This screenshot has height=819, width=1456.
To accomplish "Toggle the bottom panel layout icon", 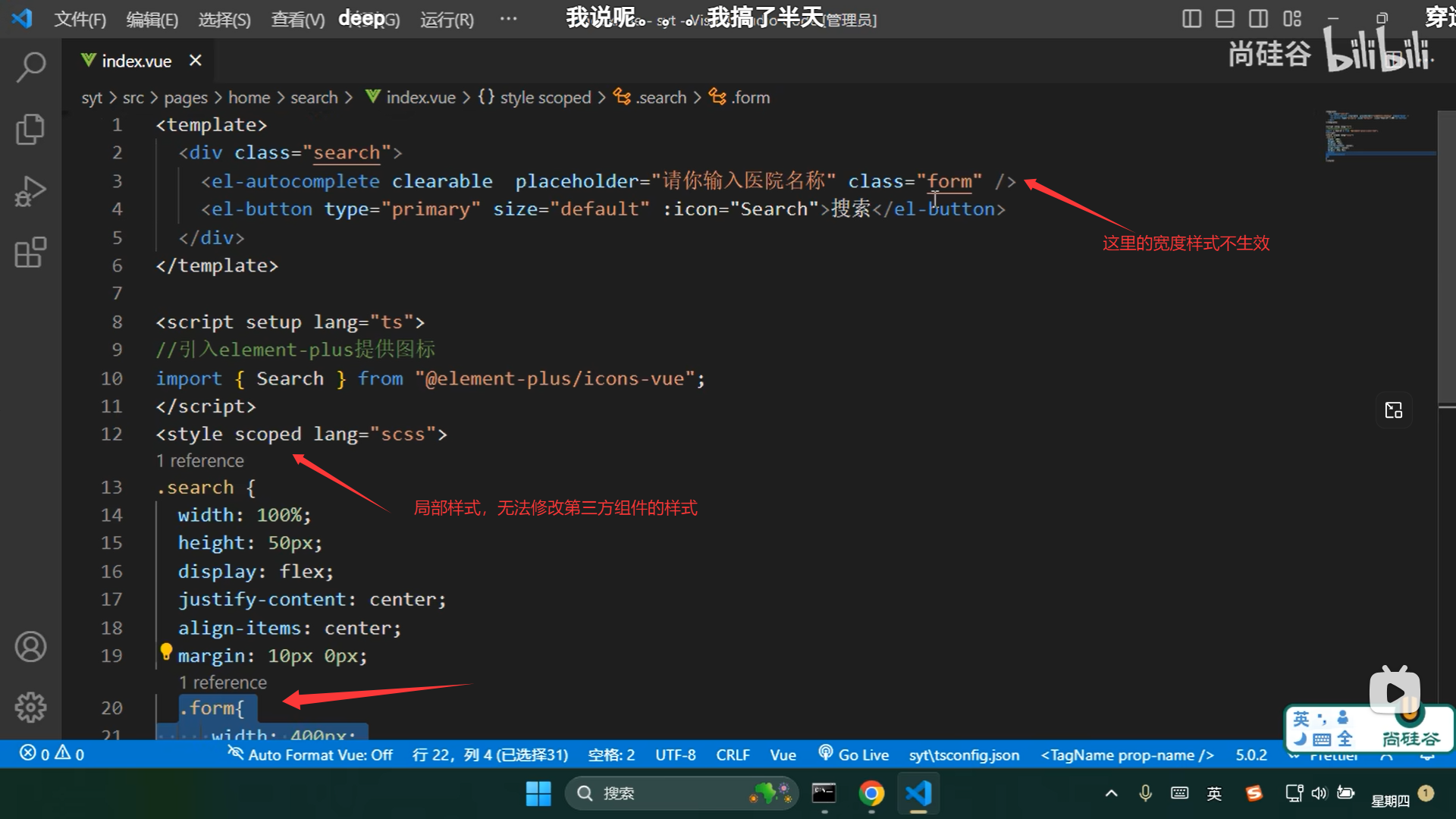I will coord(1225,19).
